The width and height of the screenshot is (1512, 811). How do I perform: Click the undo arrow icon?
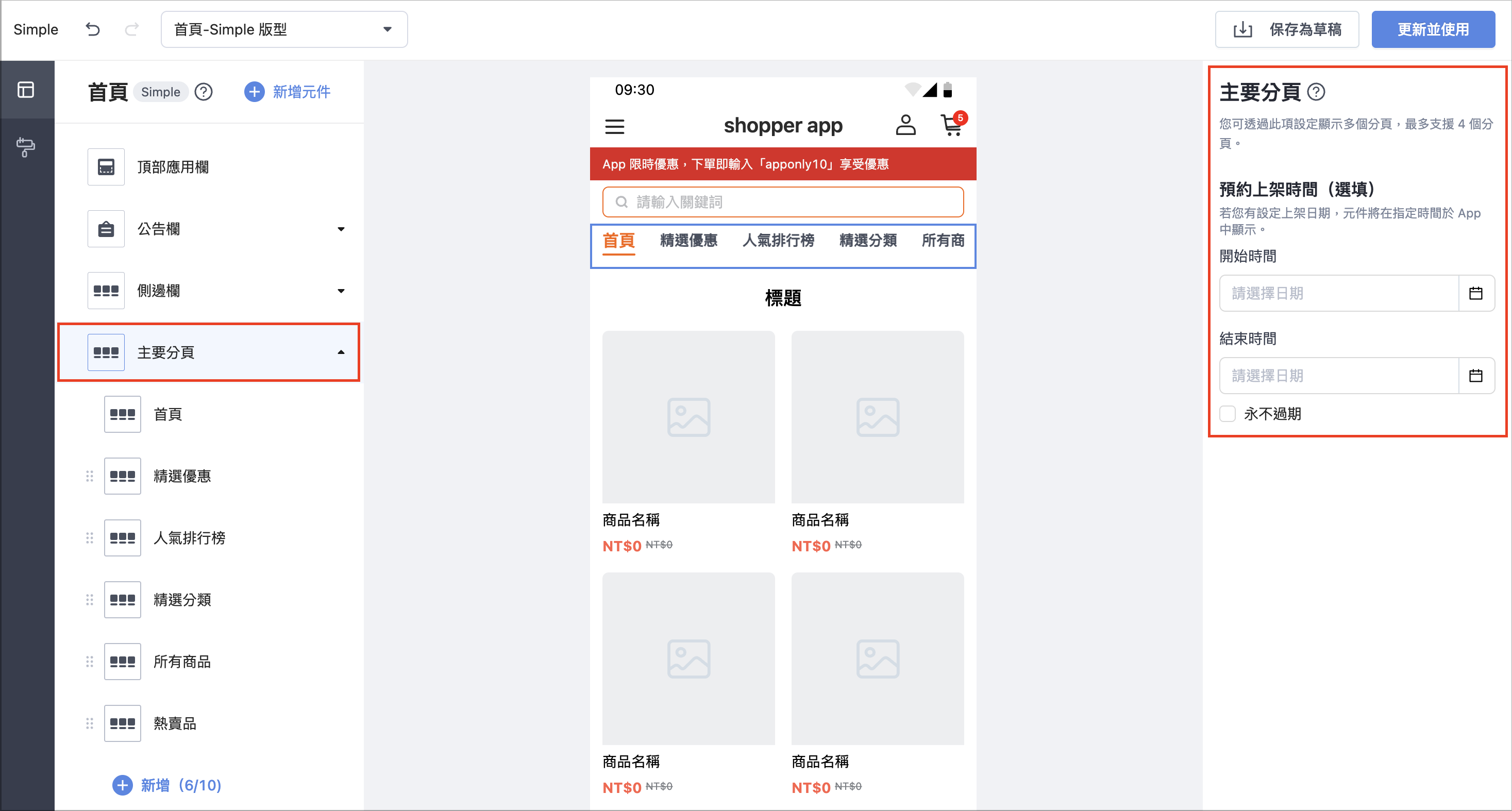93,29
